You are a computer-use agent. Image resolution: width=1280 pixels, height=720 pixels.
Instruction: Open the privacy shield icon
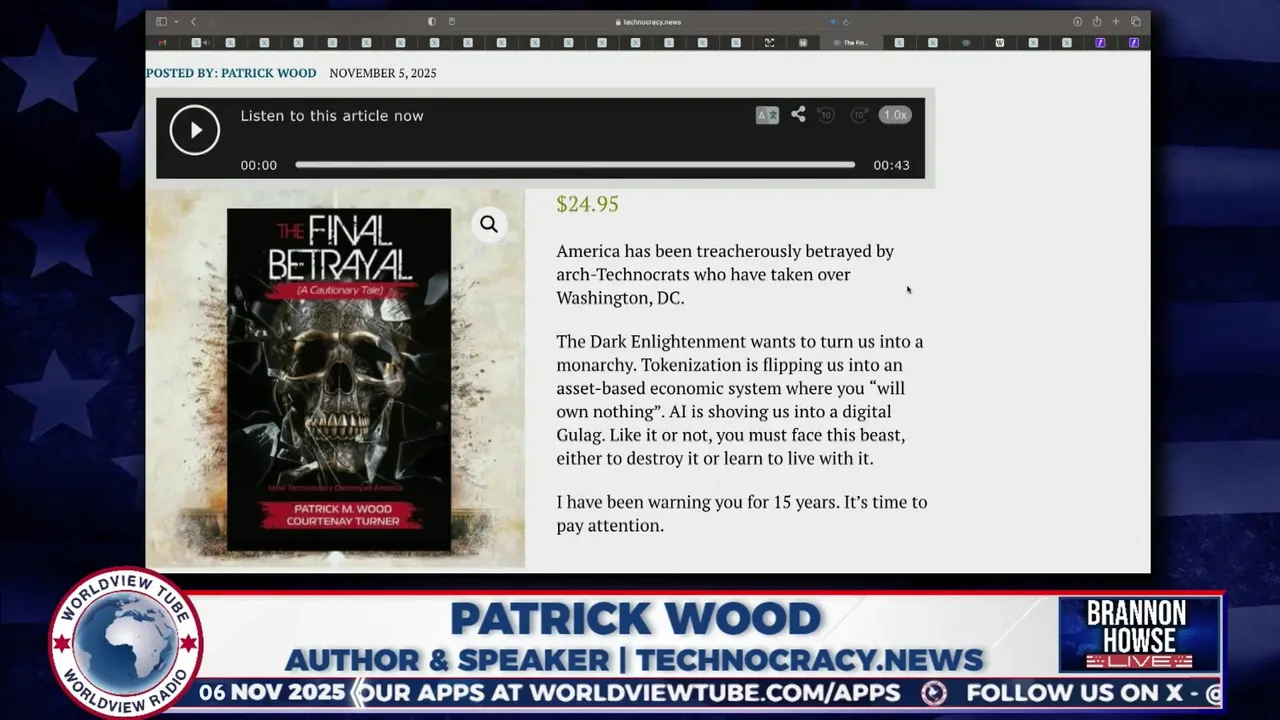[x=432, y=21]
